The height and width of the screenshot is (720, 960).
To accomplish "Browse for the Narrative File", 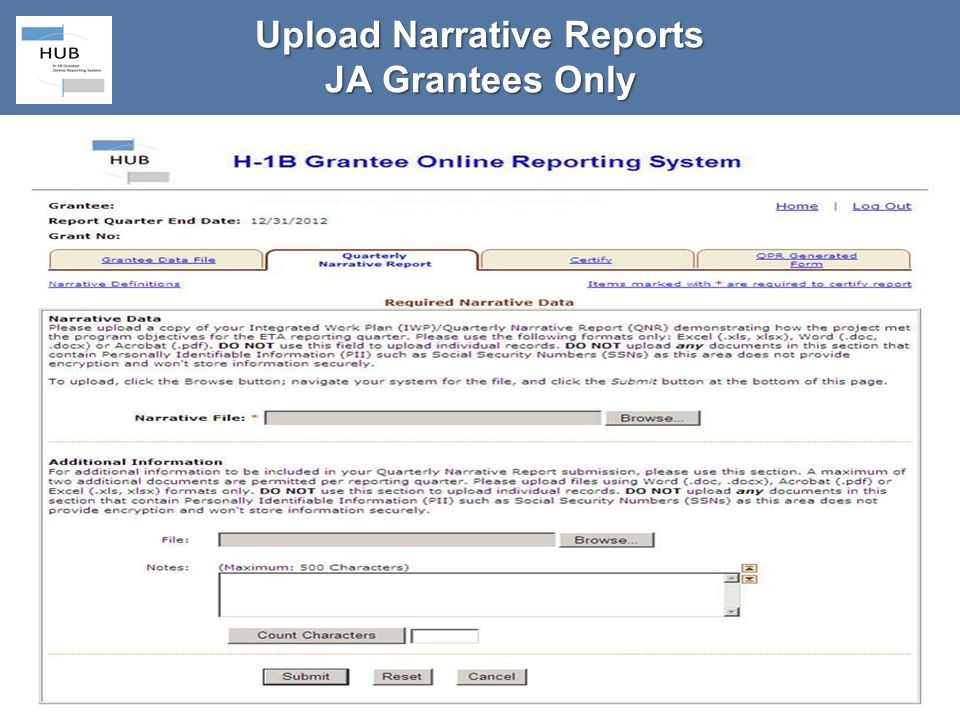I will [653, 418].
